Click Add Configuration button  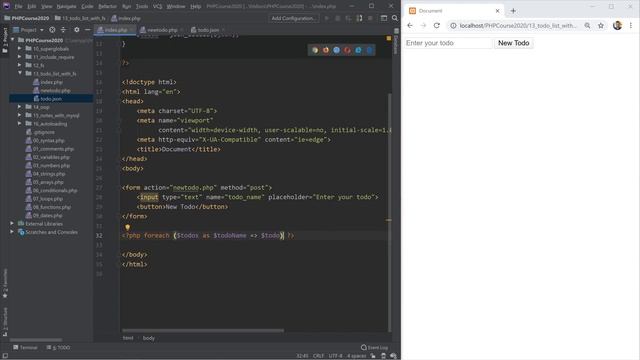coord(293,18)
